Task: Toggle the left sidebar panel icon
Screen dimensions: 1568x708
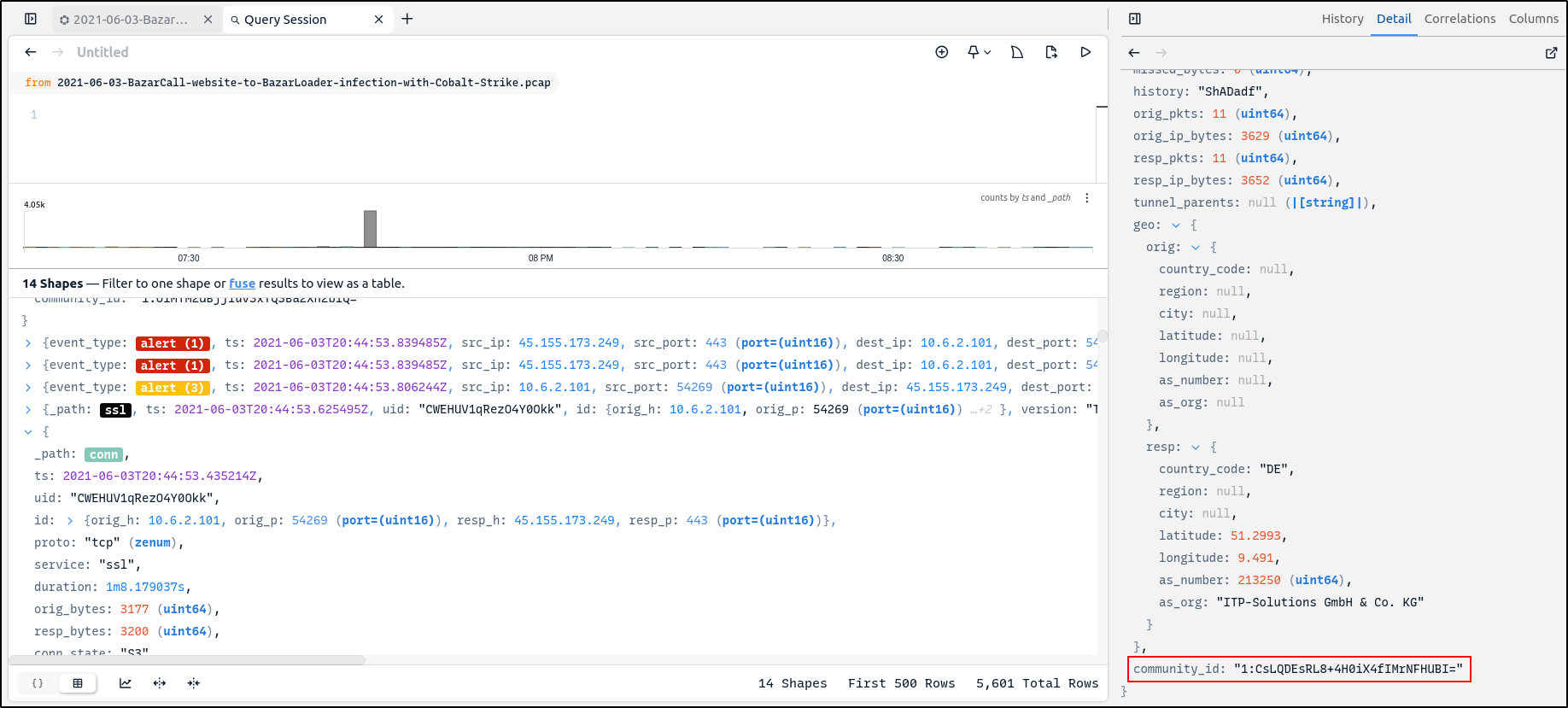Action: click(31, 19)
